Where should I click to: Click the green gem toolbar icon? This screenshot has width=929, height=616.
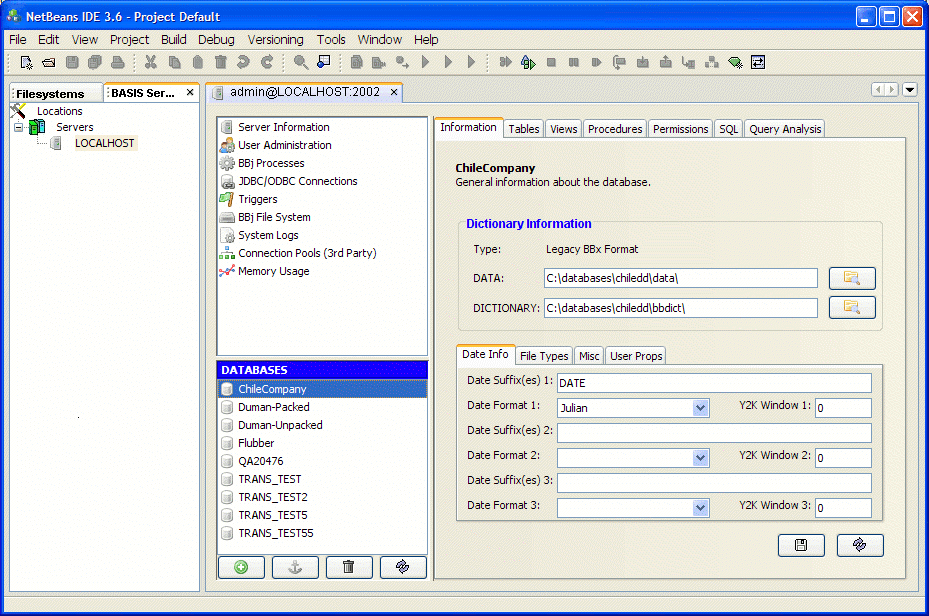(x=735, y=62)
